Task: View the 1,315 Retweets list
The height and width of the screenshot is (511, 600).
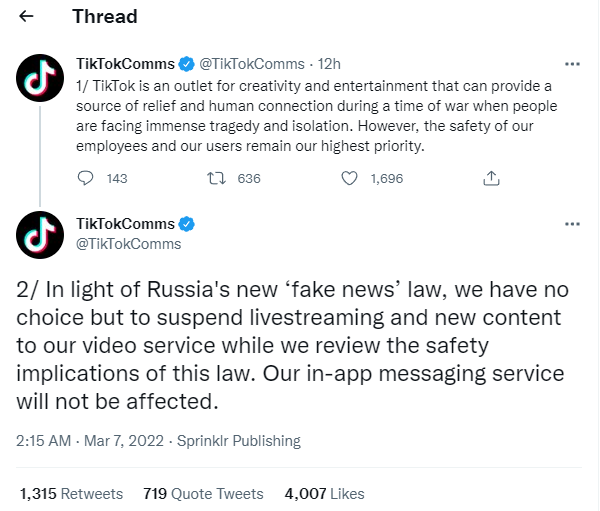Action: (71, 493)
